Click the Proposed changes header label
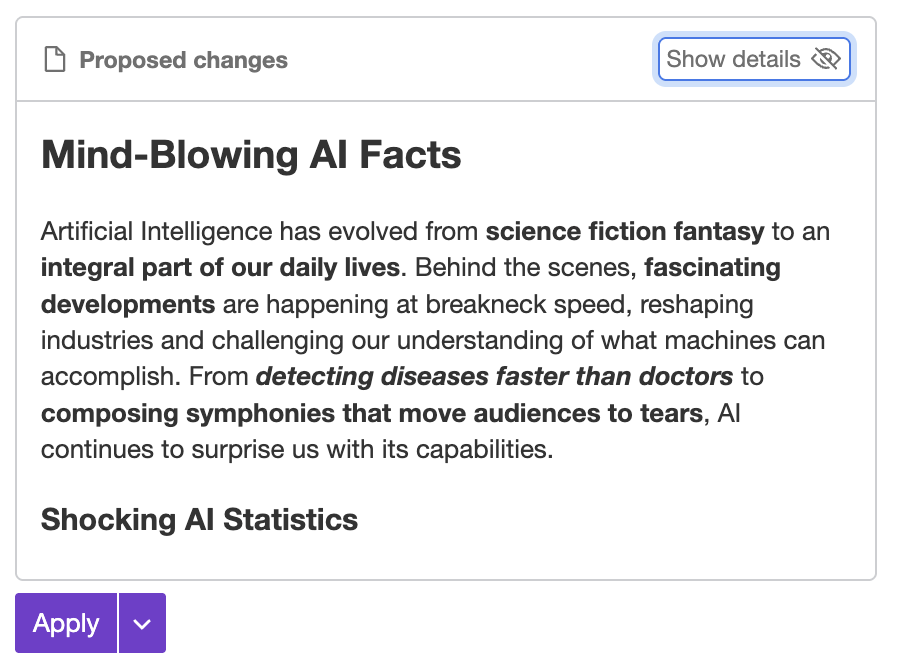 [183, 60]
